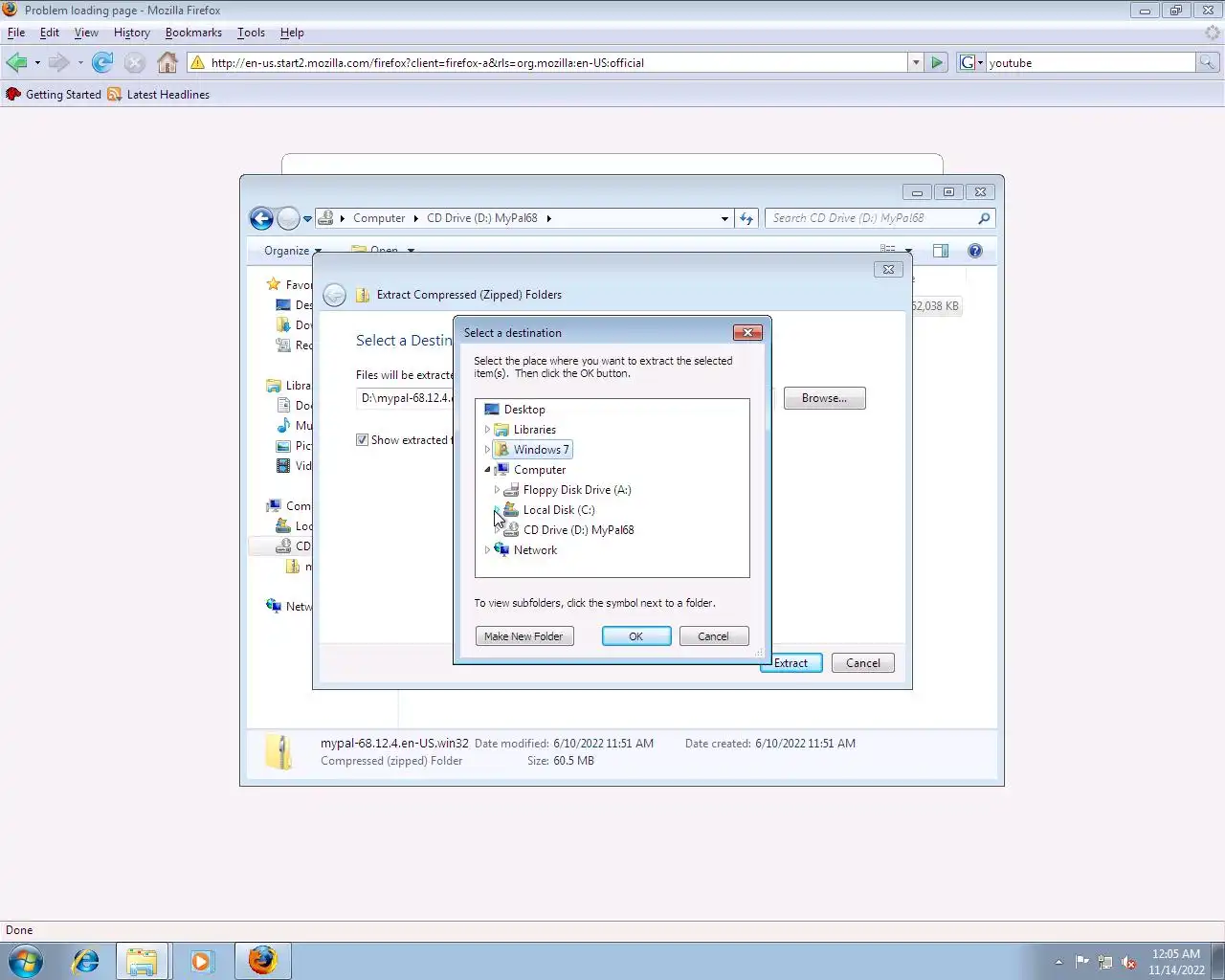The width and height of the screenshot is (1225, 980).
Task: Open the View menu
Action: point(86,33)
